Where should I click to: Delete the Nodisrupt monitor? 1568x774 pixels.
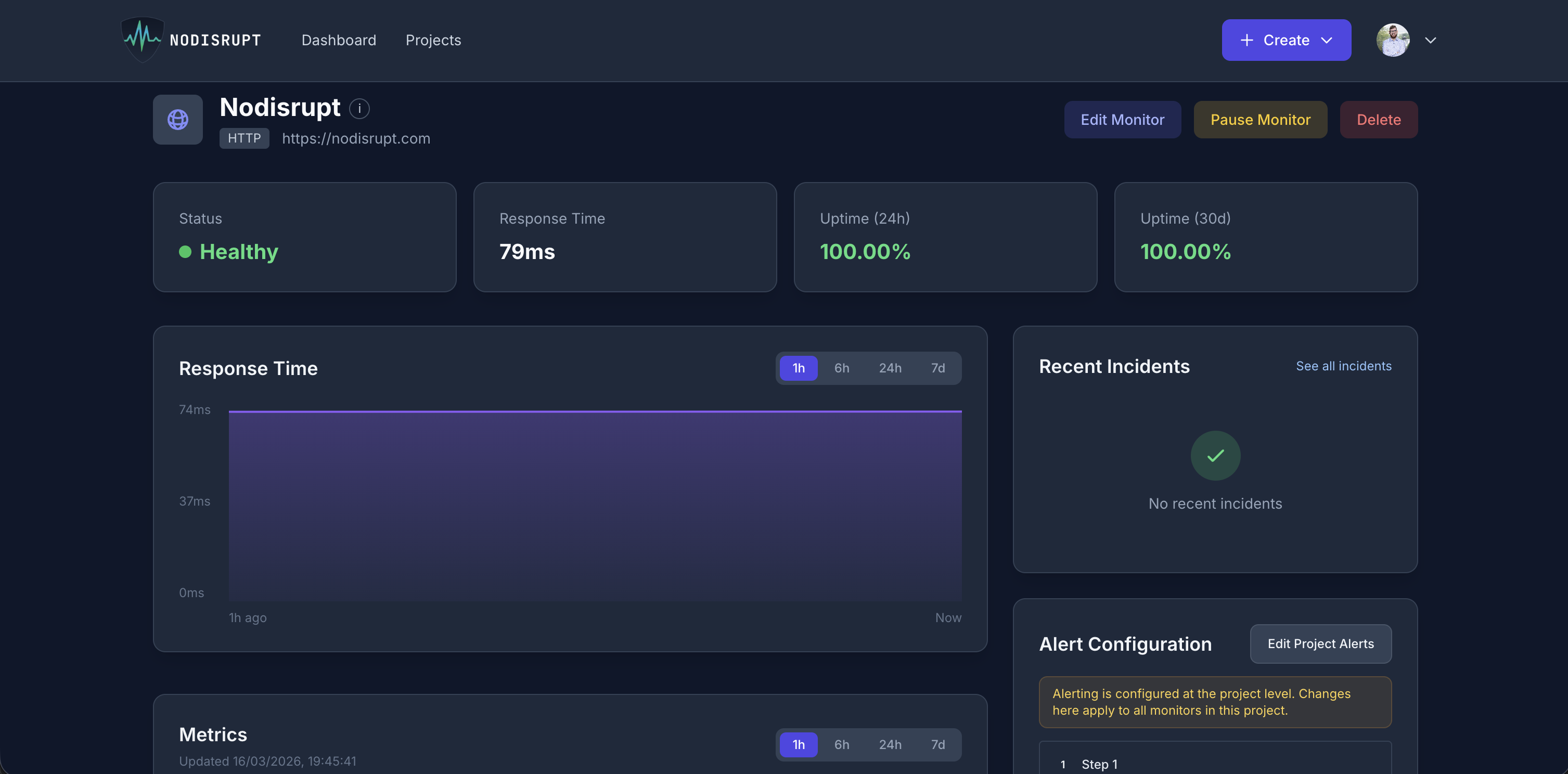coord(1378,119)
